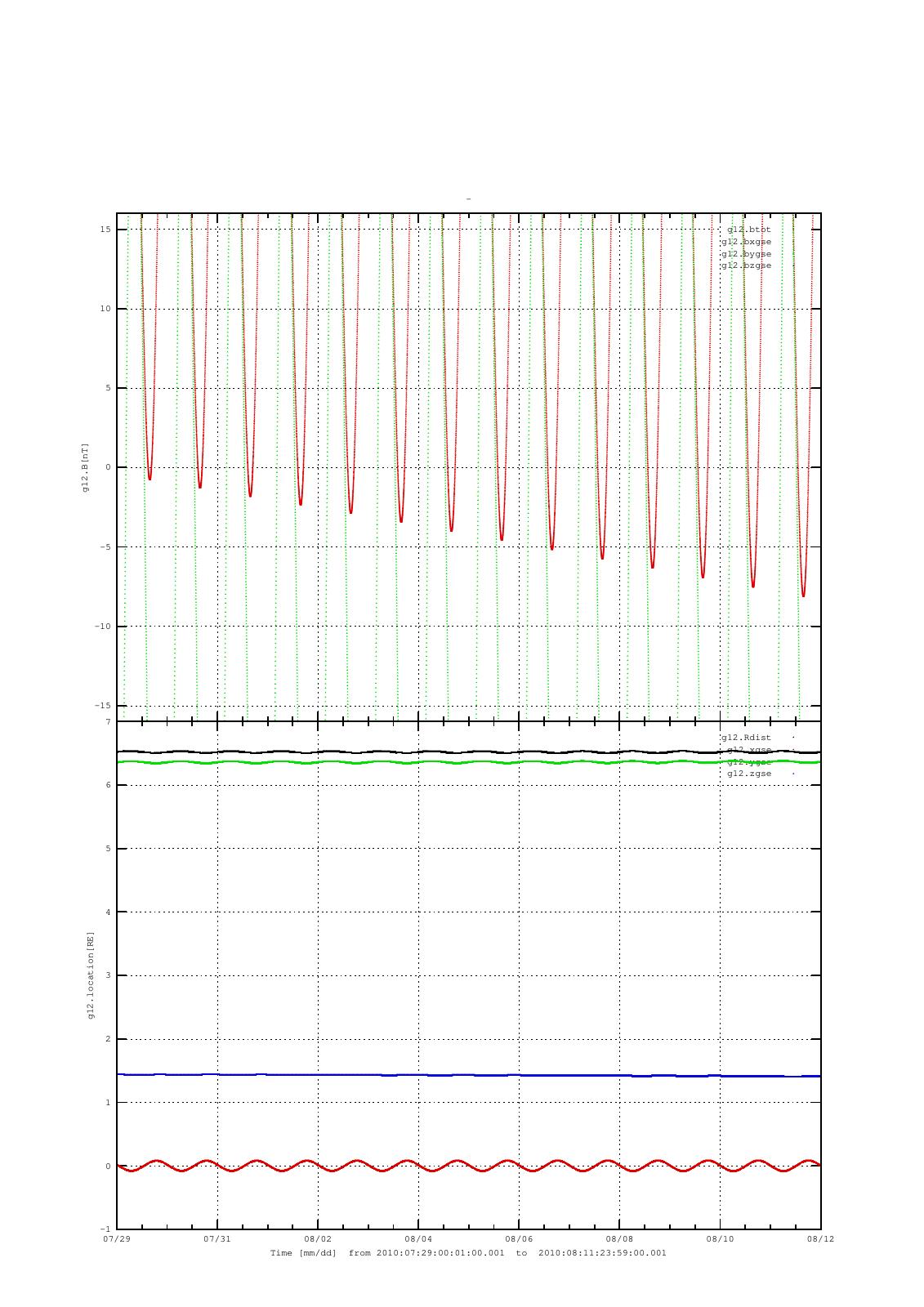Click the 08/12 date tick label
924x1307 pixels.
coord(820,1238)
